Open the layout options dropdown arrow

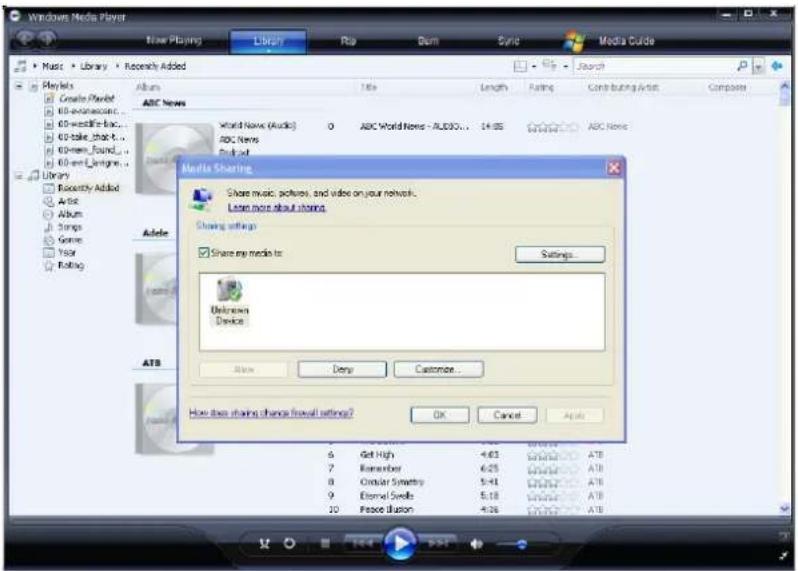click(534, 67)
